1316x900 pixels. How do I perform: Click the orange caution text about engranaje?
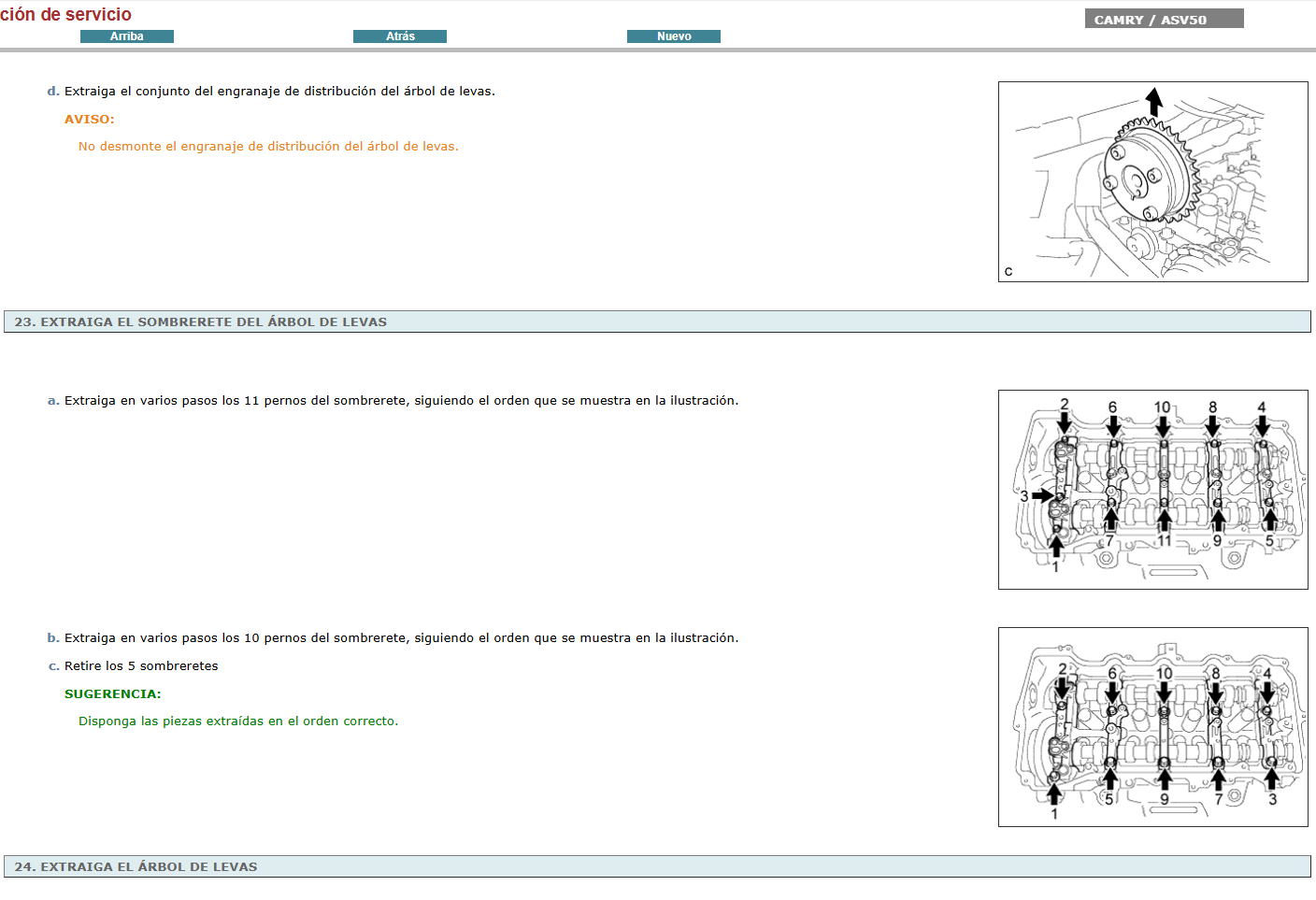(269, 146)
